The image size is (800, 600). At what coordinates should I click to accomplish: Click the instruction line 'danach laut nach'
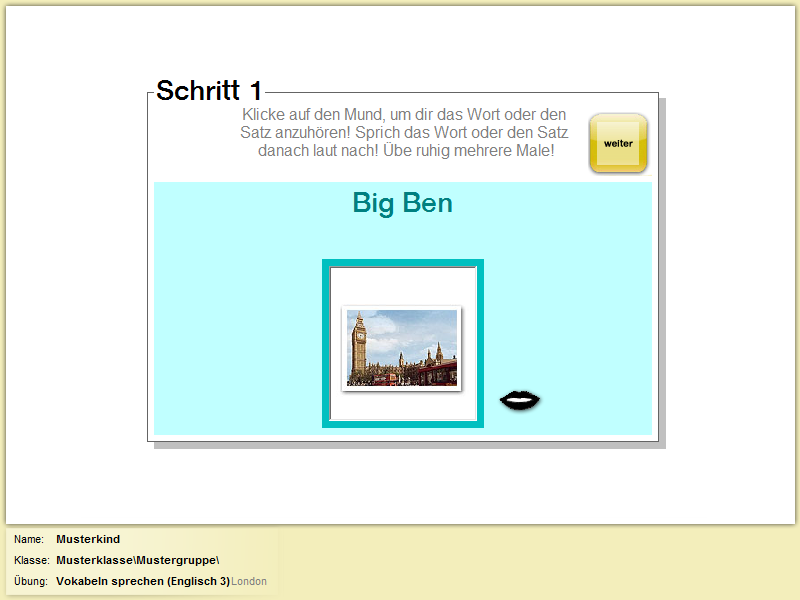pyautogui.click(x=405, y=151)
